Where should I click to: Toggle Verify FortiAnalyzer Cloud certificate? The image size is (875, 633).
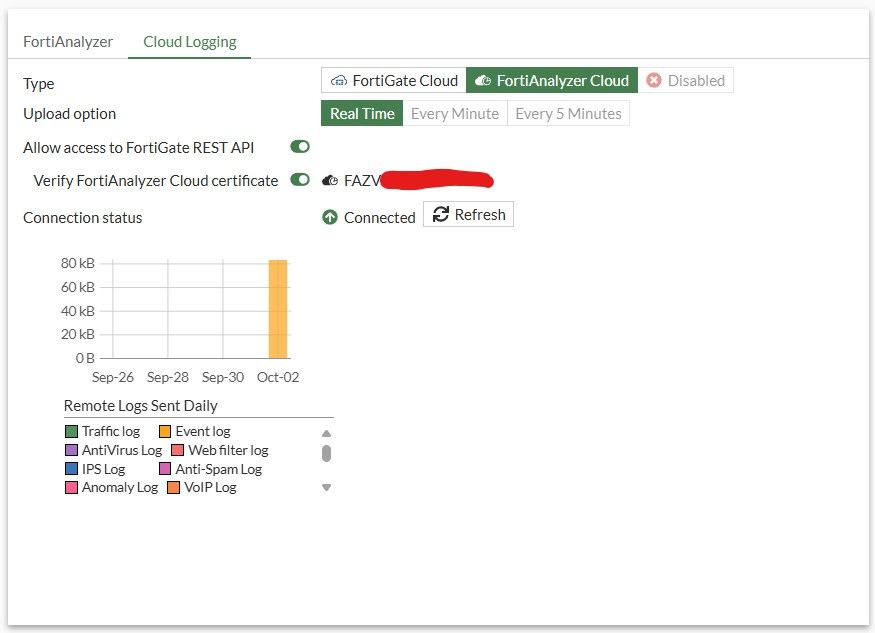(300, 180)
